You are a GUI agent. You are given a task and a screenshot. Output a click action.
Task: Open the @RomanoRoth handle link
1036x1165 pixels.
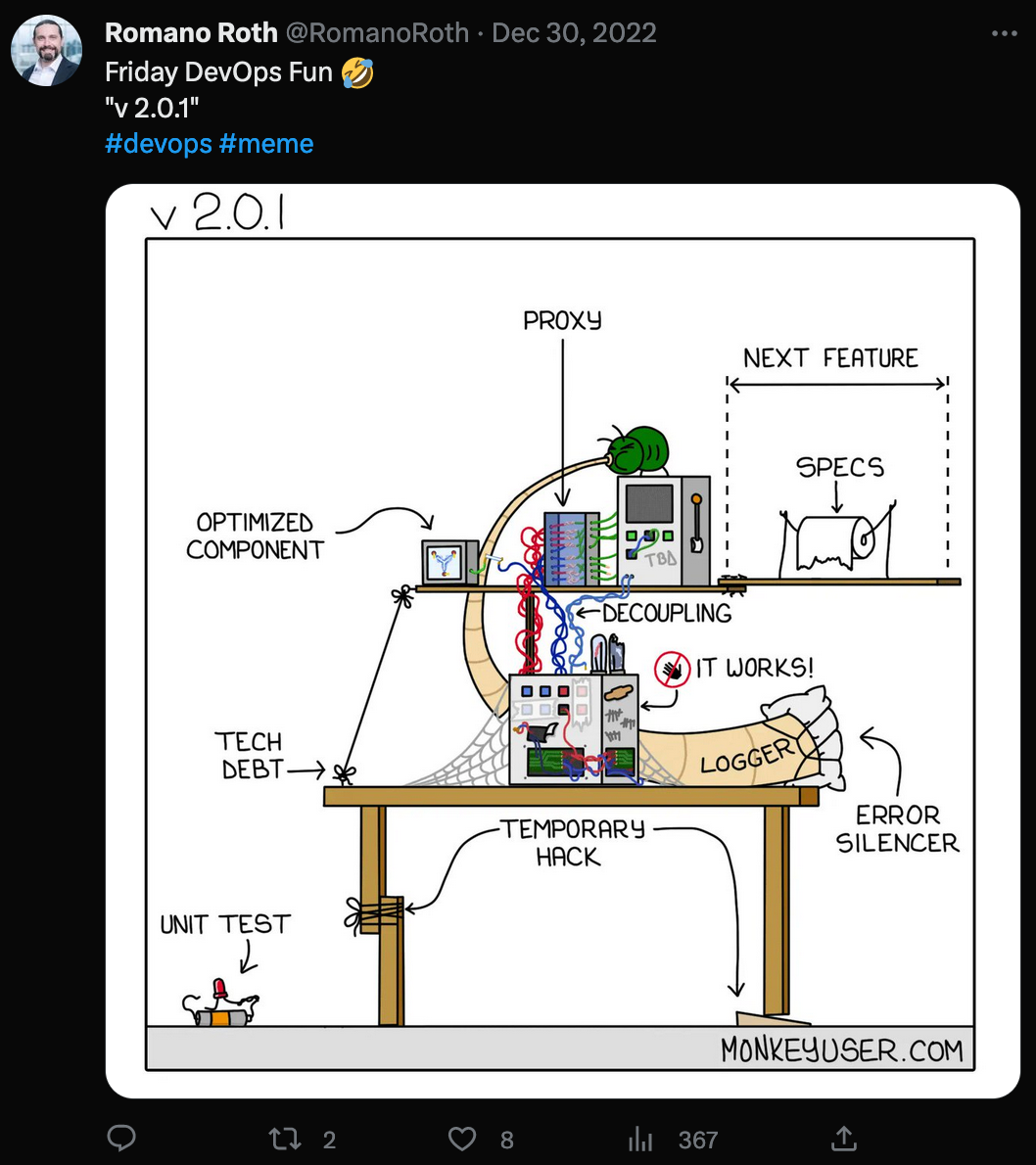378,33
